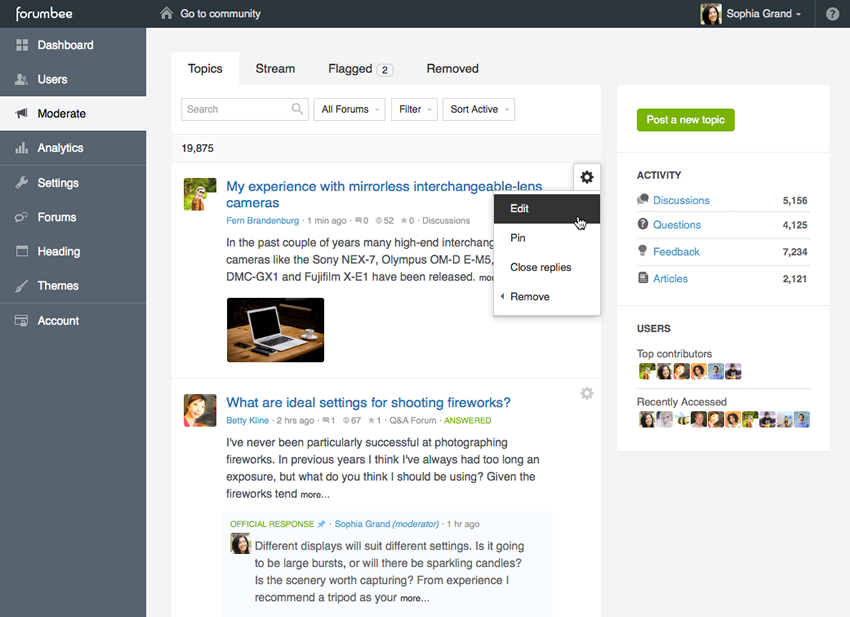This screenshot has width=850, height=617.
Task: Switch to the Flagged tab
Action: 359,69
